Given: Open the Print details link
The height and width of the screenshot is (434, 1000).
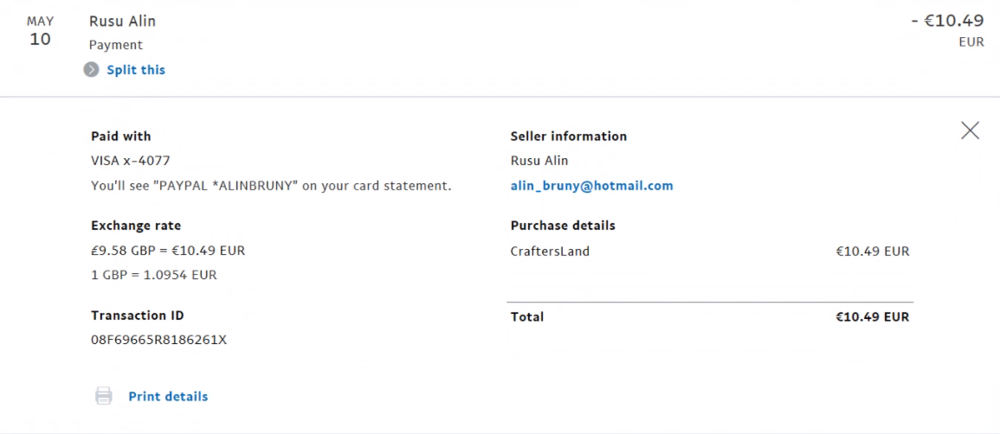Looking at the screenshot, I should point(168,397).
